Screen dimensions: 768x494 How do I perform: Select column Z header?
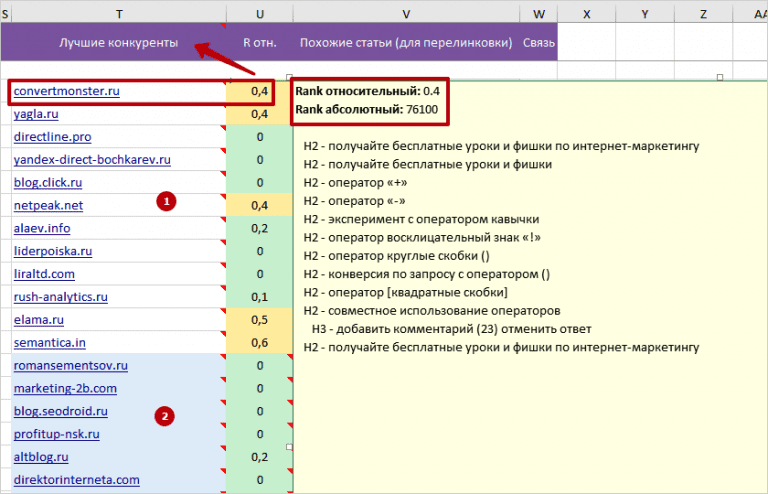pyautogui.click(x=703, y=14)
